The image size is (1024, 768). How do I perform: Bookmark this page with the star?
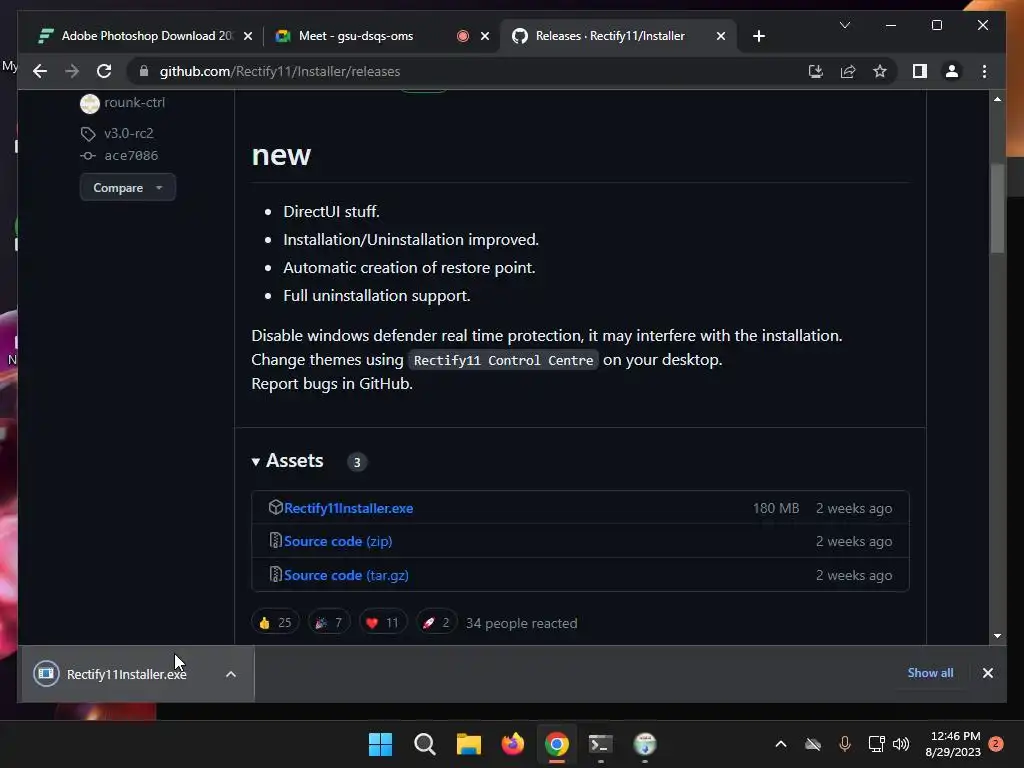(x=880, y=71)
